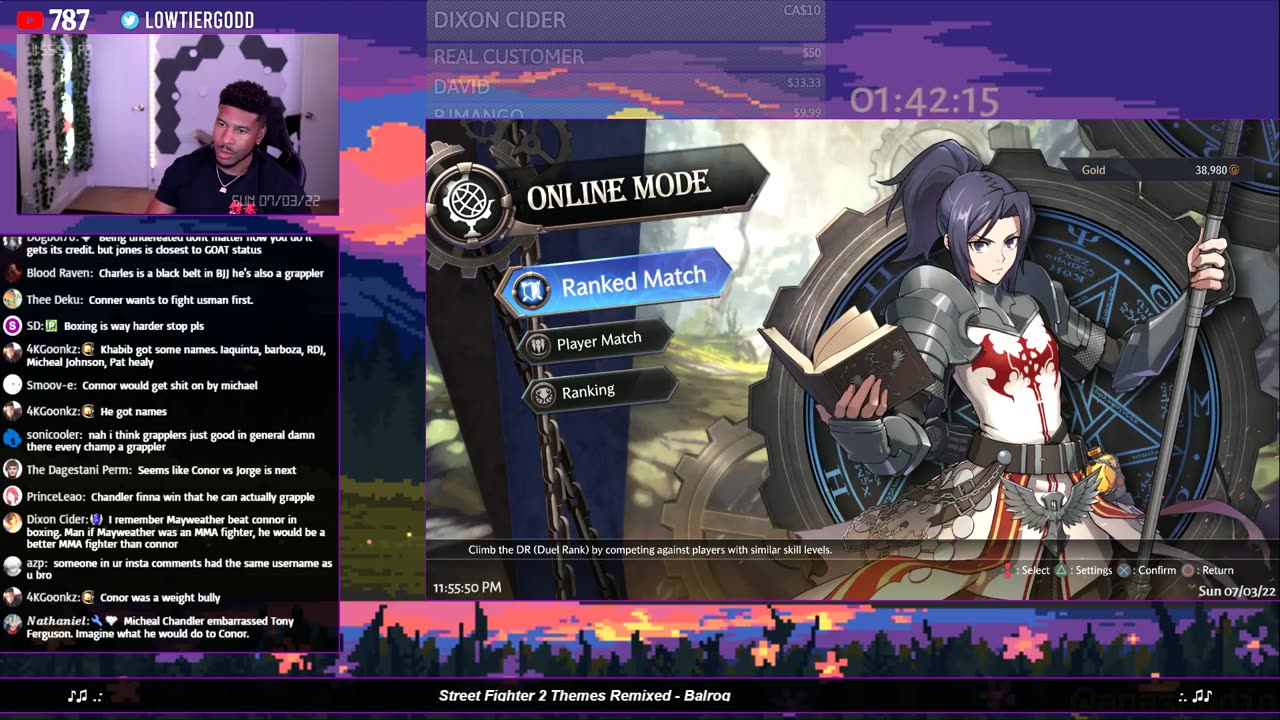This screenshot has height=720, width=1280.
Task: Click the Street Fighter 2 song title
Action: tap(585, 696)
